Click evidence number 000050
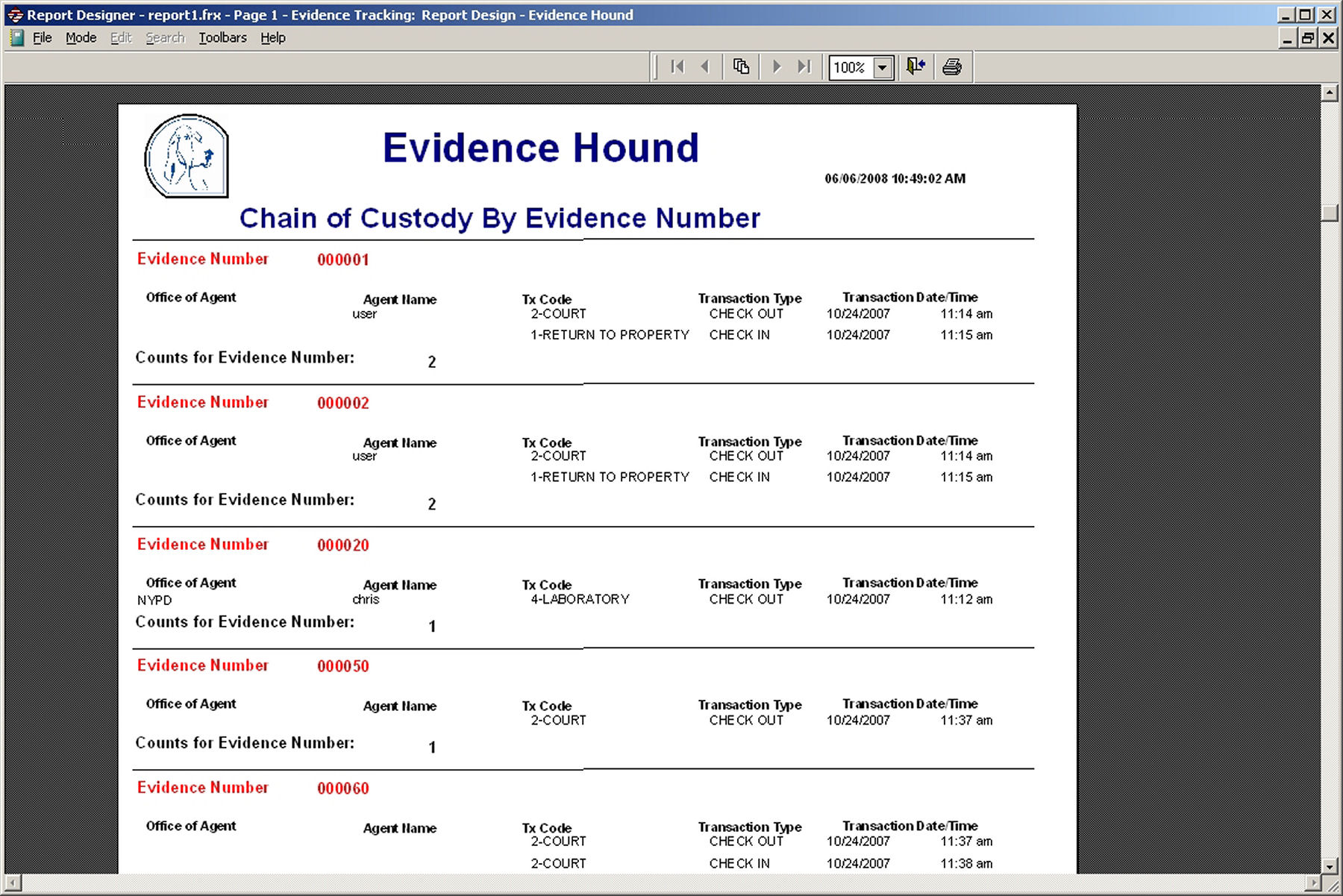This screenshot has width=1343, height=896. [x=343, y=666]
